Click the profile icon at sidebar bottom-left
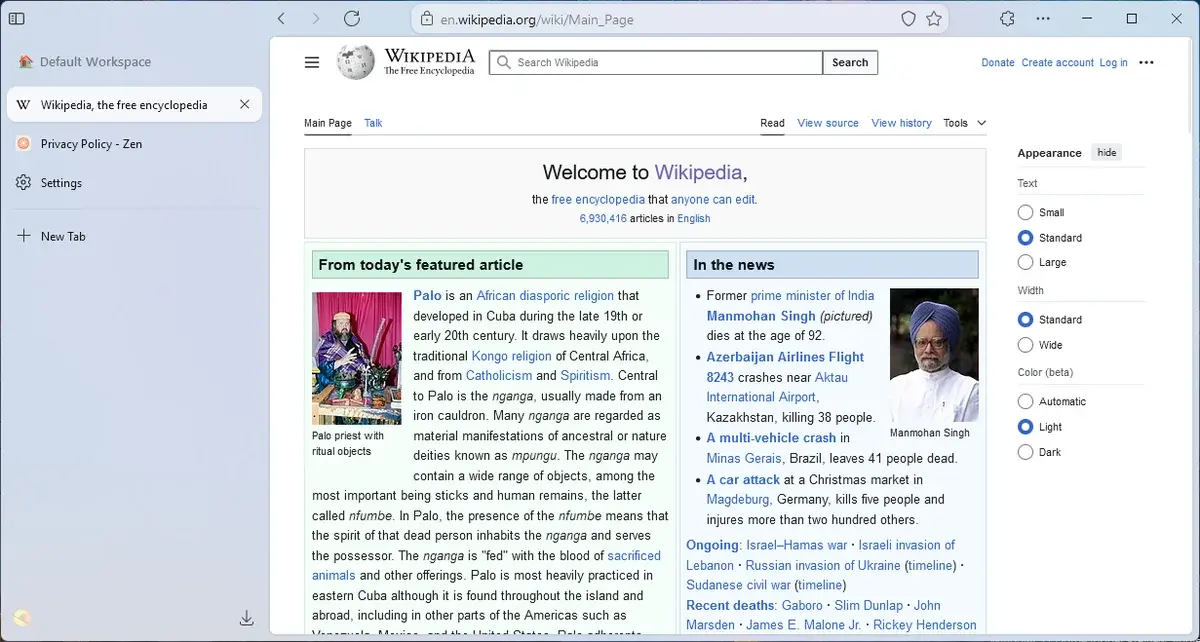The height and width of the screenshot is (642, 1200). coord(22,618)
